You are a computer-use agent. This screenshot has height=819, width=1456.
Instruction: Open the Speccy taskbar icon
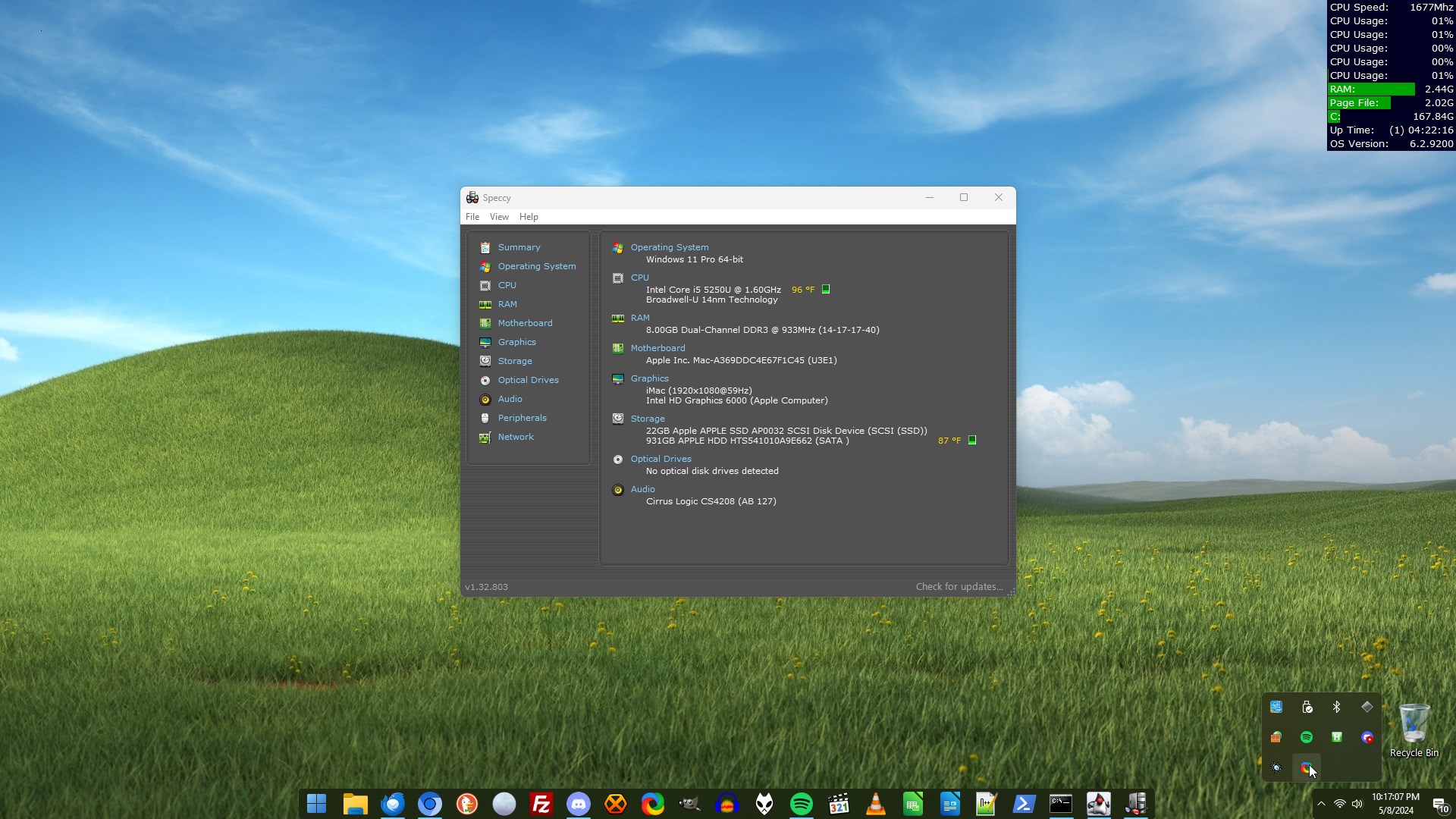(x=1135, y=804)
